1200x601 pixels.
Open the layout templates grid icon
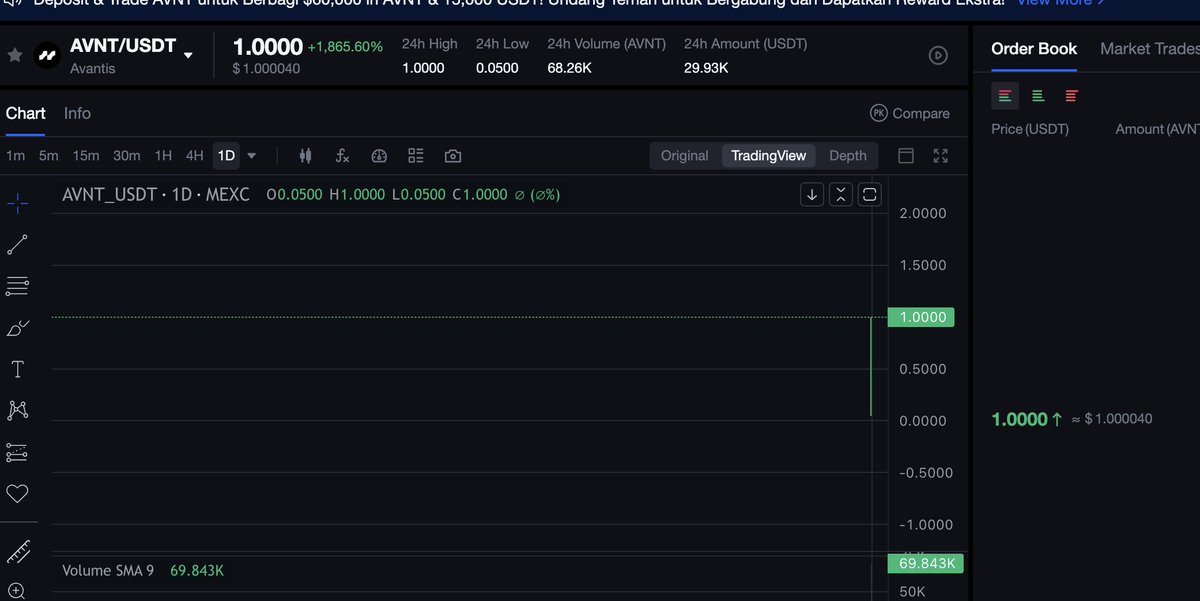pos(416,156)
